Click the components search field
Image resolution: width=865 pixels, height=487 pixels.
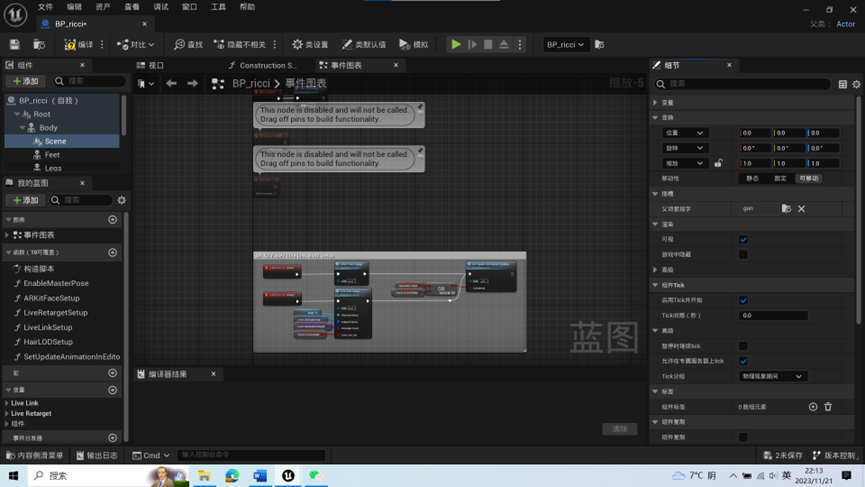[x=89, y=81]
